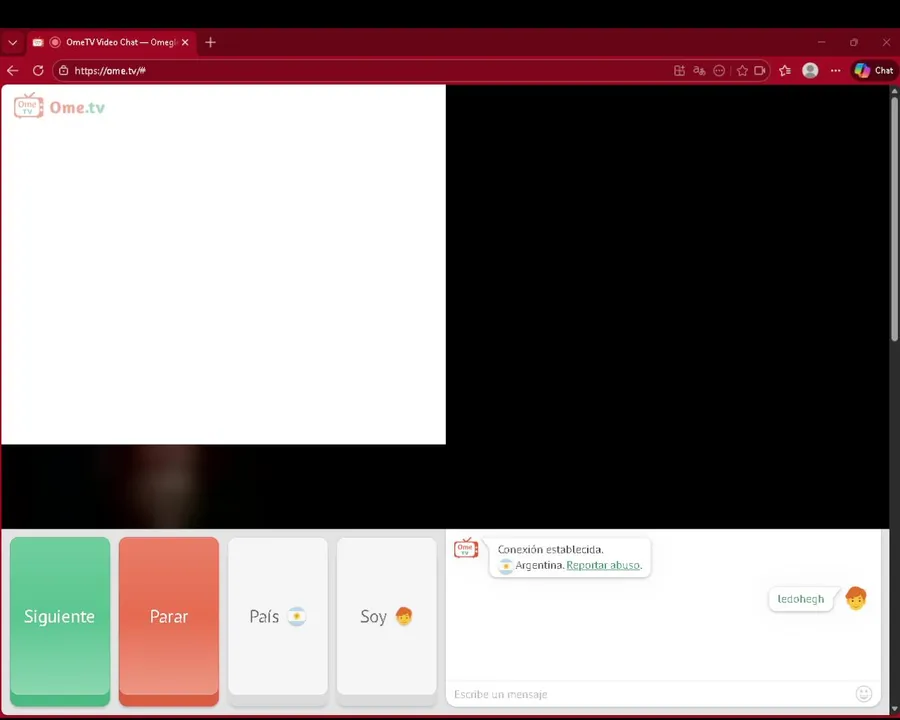Open the emoji picker smiley icon
This screenshot has width=900, height=720.
tap(864, 694)
